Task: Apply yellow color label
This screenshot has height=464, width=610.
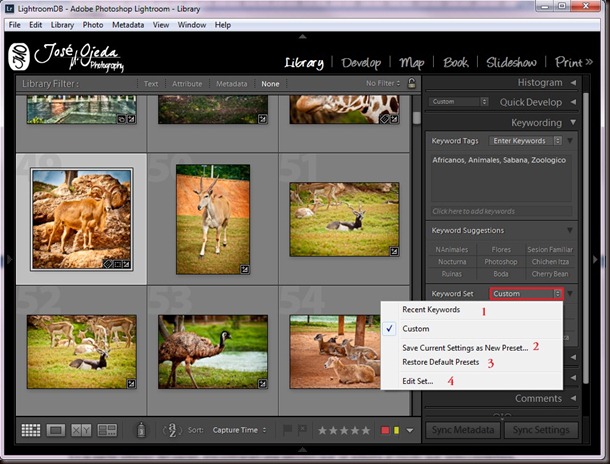Action: (x=396, y=431)
